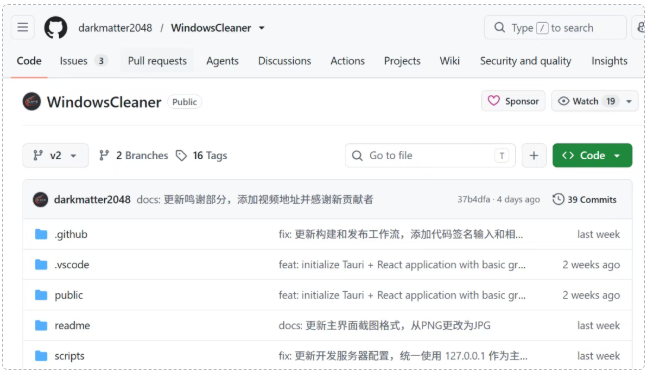Open the scripts row commit message 'fix: 更新开发服务器配置'
Image resolution: width=650 pixels, height=374 pixels.
coord(403,356)
